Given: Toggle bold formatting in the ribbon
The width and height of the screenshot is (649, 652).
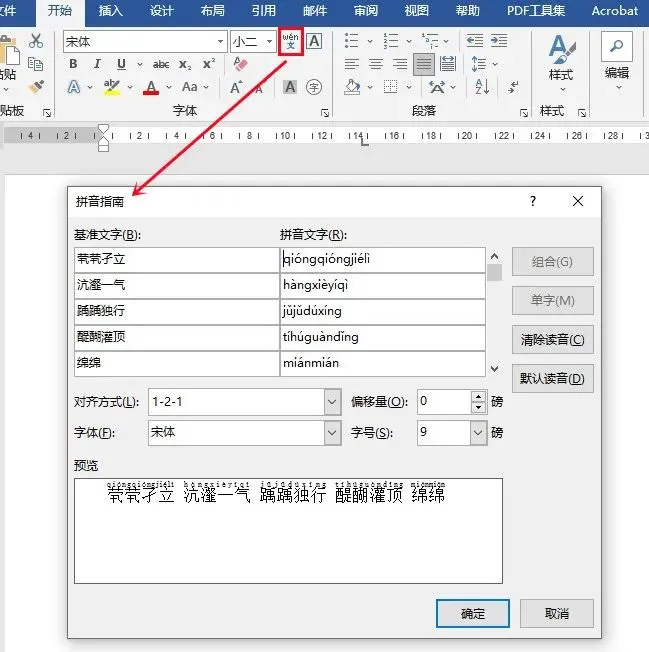Looking at the screenshot, I should point(73,64).
